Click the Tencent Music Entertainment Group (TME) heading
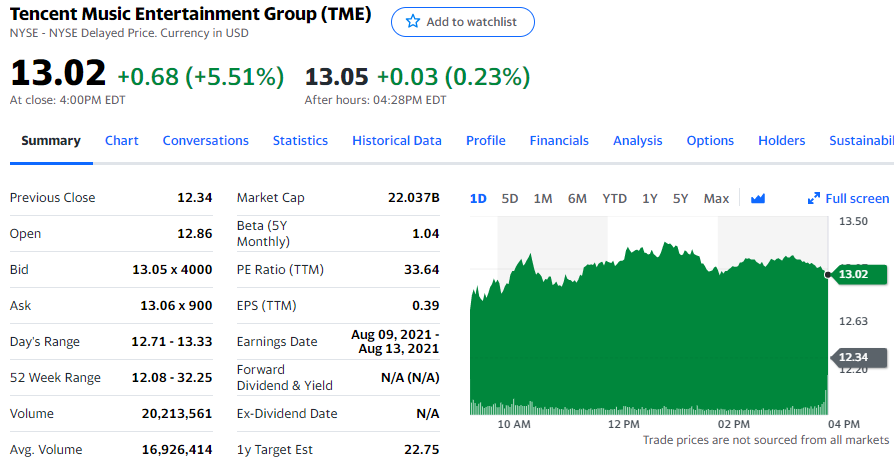 (x=190, y=14)
